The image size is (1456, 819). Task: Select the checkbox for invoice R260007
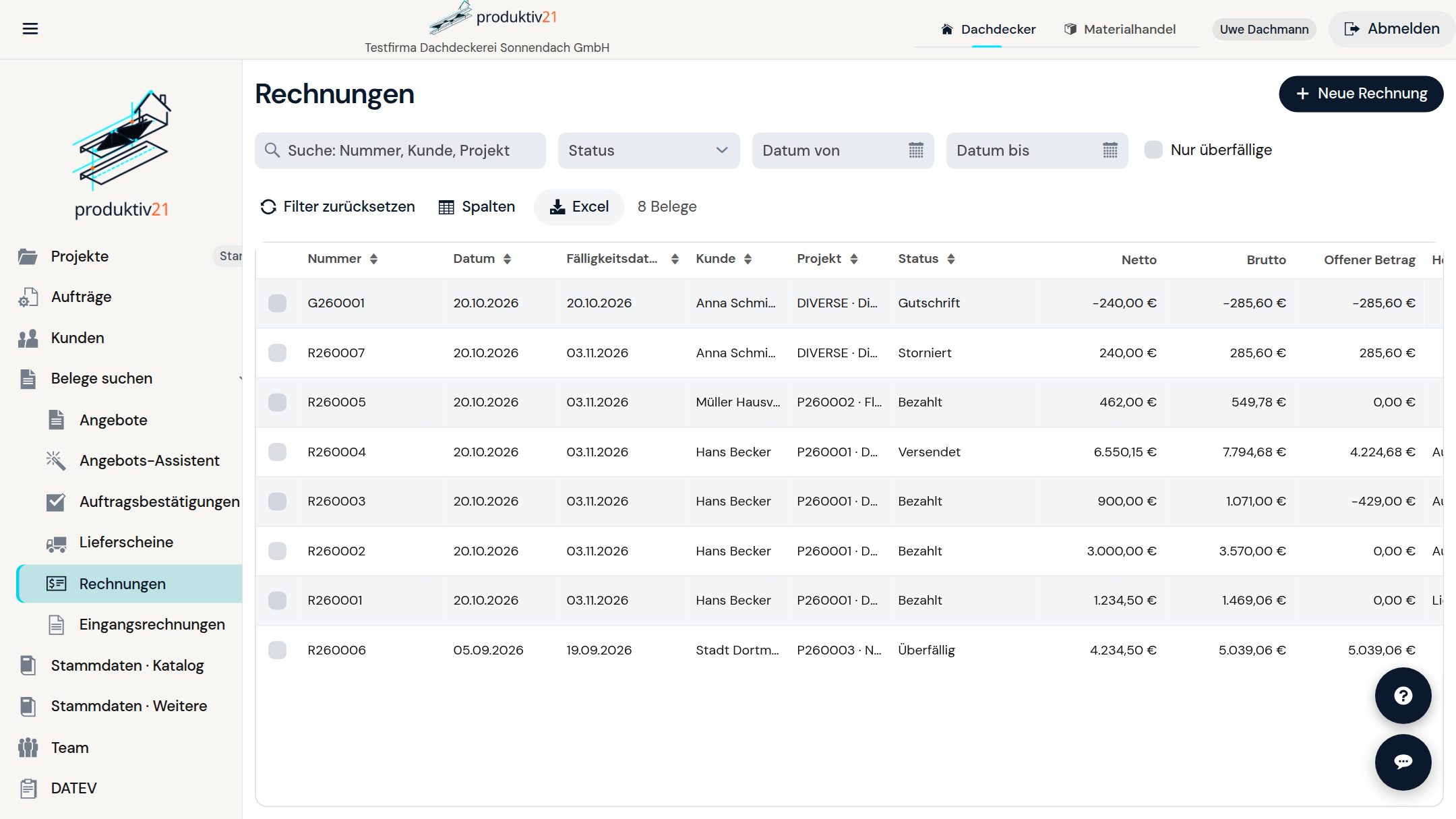(x=277, y=353)
